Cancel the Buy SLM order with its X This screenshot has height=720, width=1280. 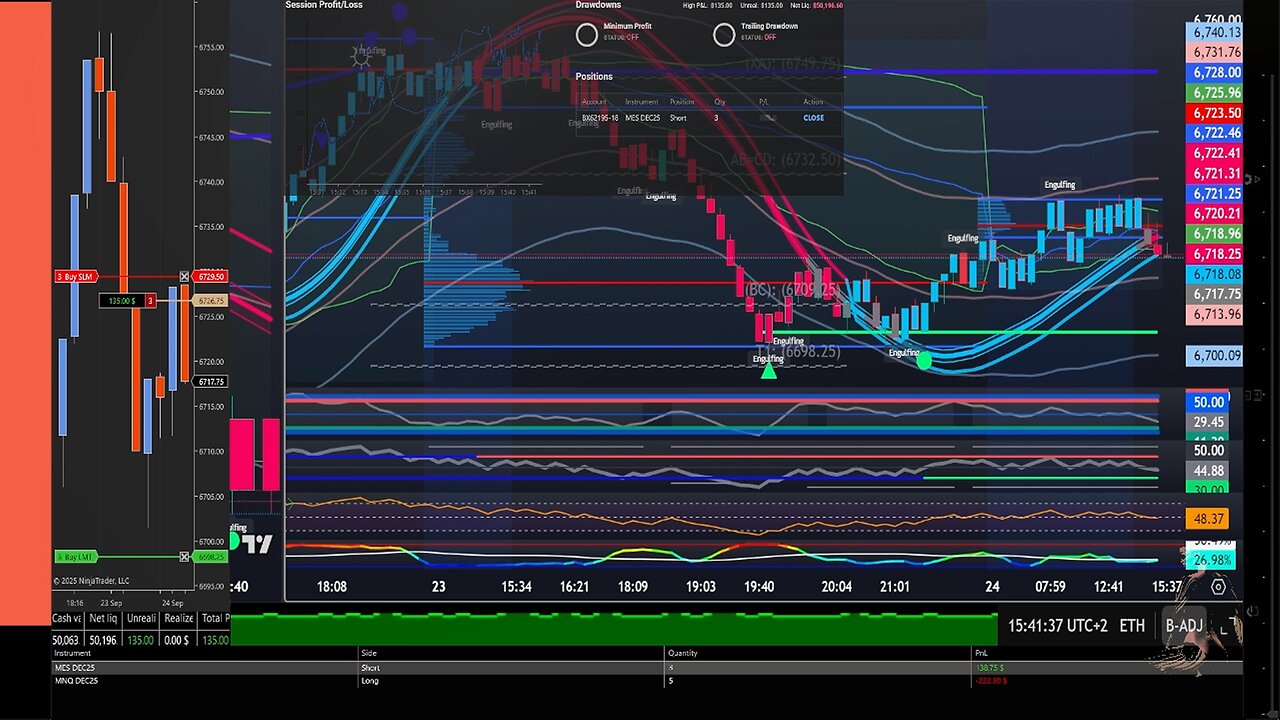(x=184, y=276)
